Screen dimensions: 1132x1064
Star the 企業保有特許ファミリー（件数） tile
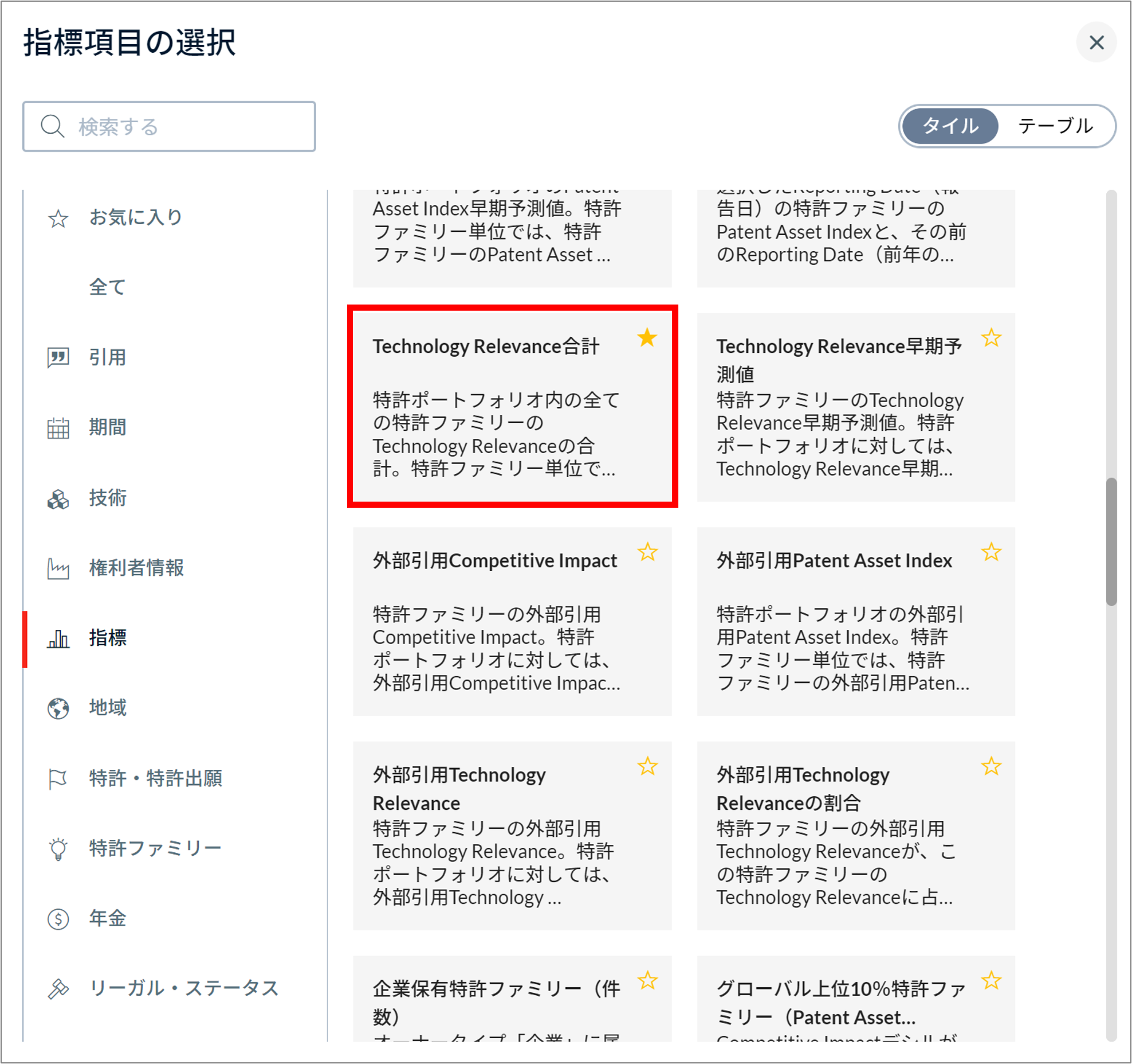[x=647, y=981]
